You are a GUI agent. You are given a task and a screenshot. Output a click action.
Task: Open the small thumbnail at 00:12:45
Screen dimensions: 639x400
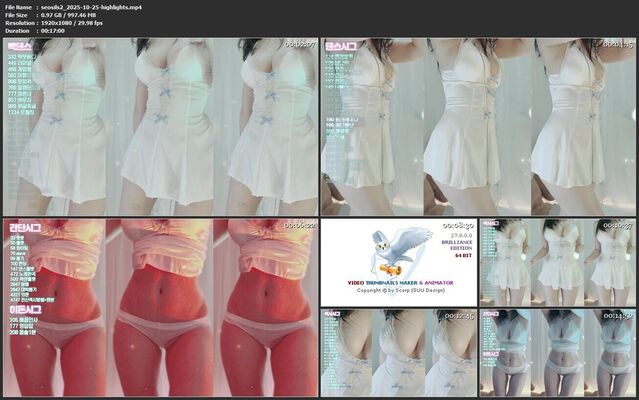point(398,353)
